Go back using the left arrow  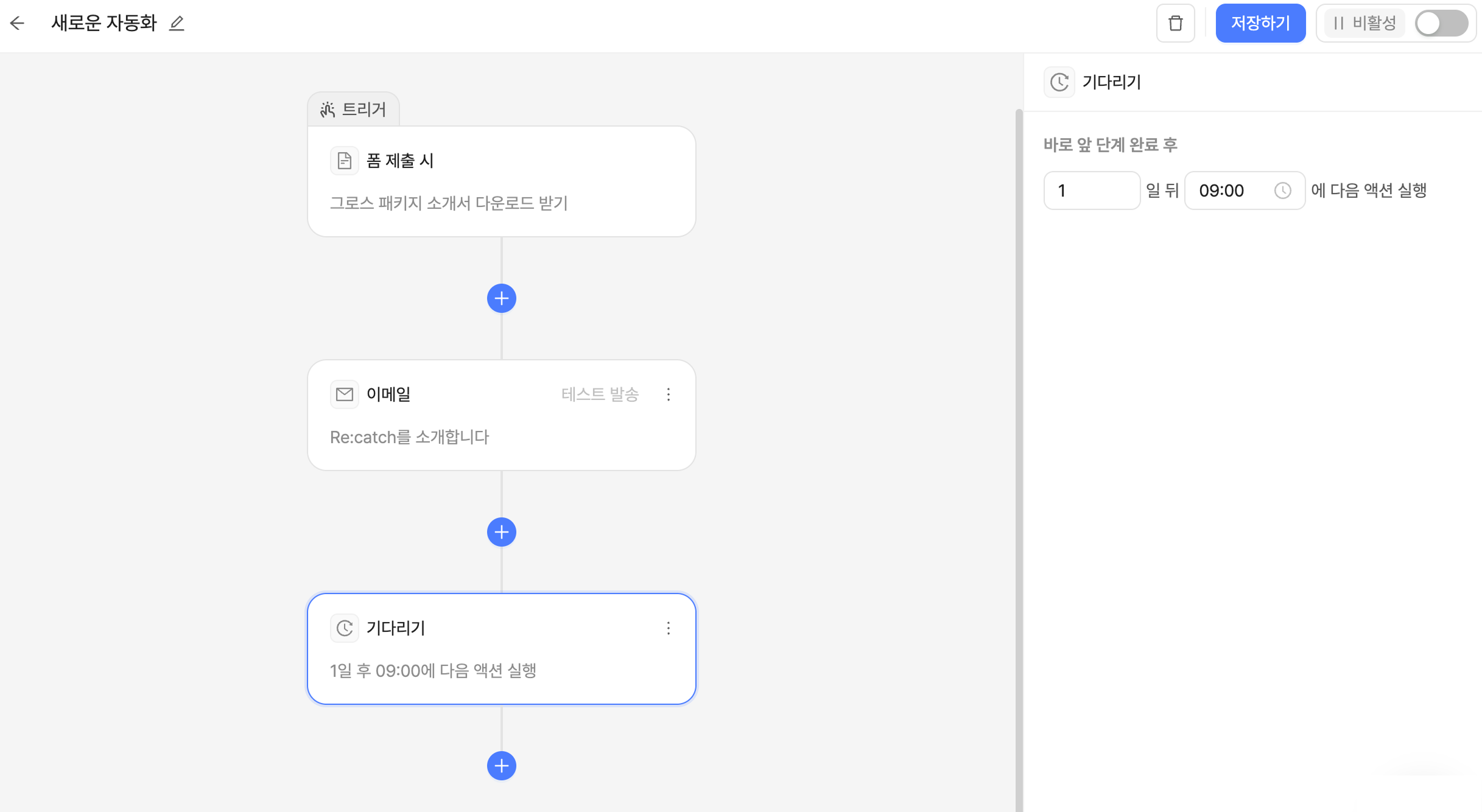(18, 23)
